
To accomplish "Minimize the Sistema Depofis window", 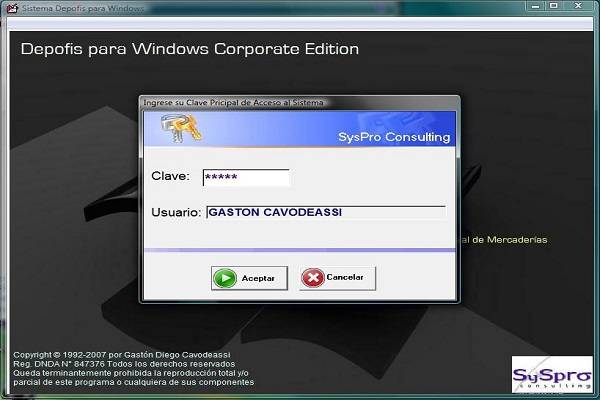I will pos(536,6).
